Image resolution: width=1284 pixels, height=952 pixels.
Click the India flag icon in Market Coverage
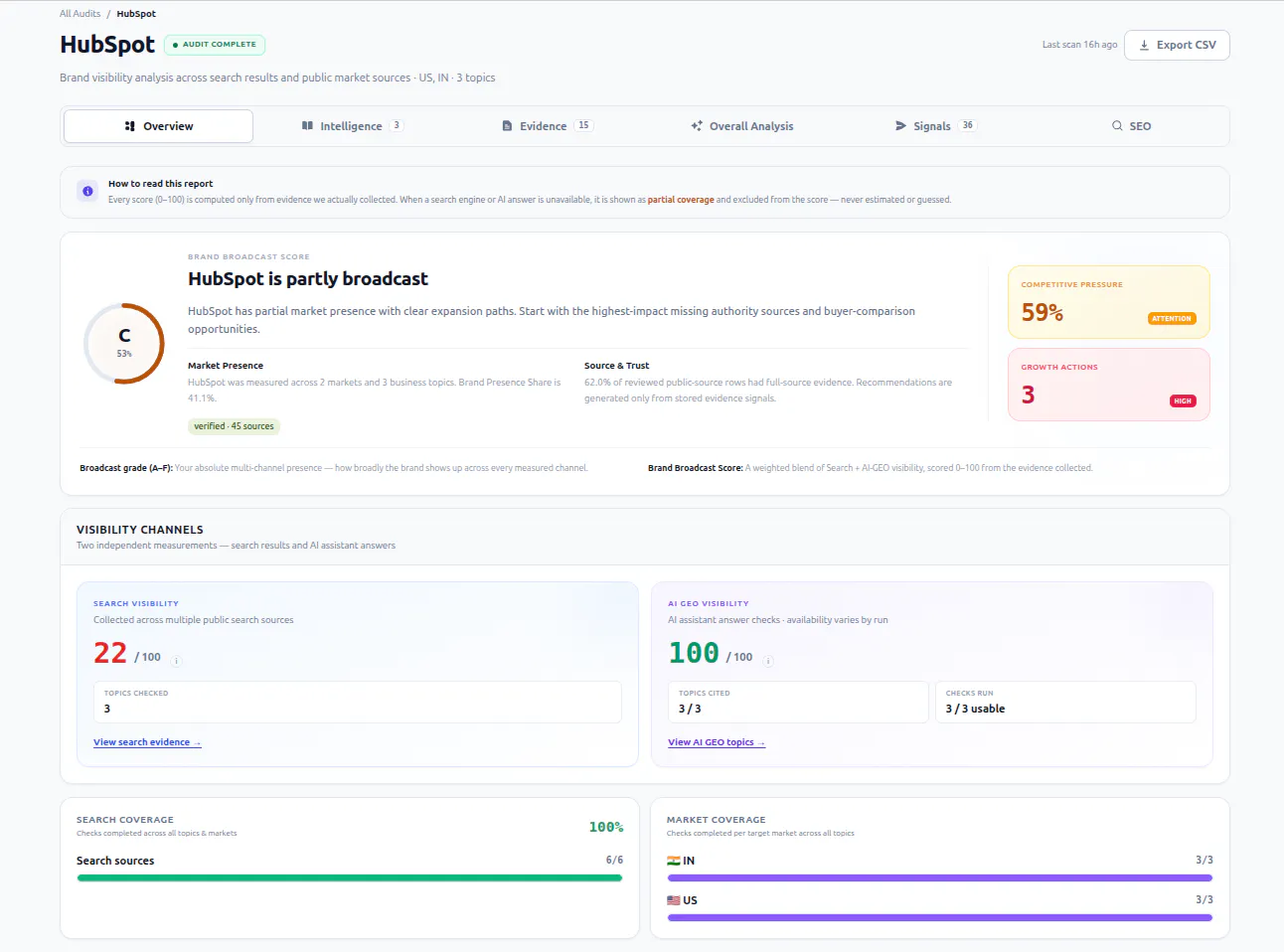674,861
